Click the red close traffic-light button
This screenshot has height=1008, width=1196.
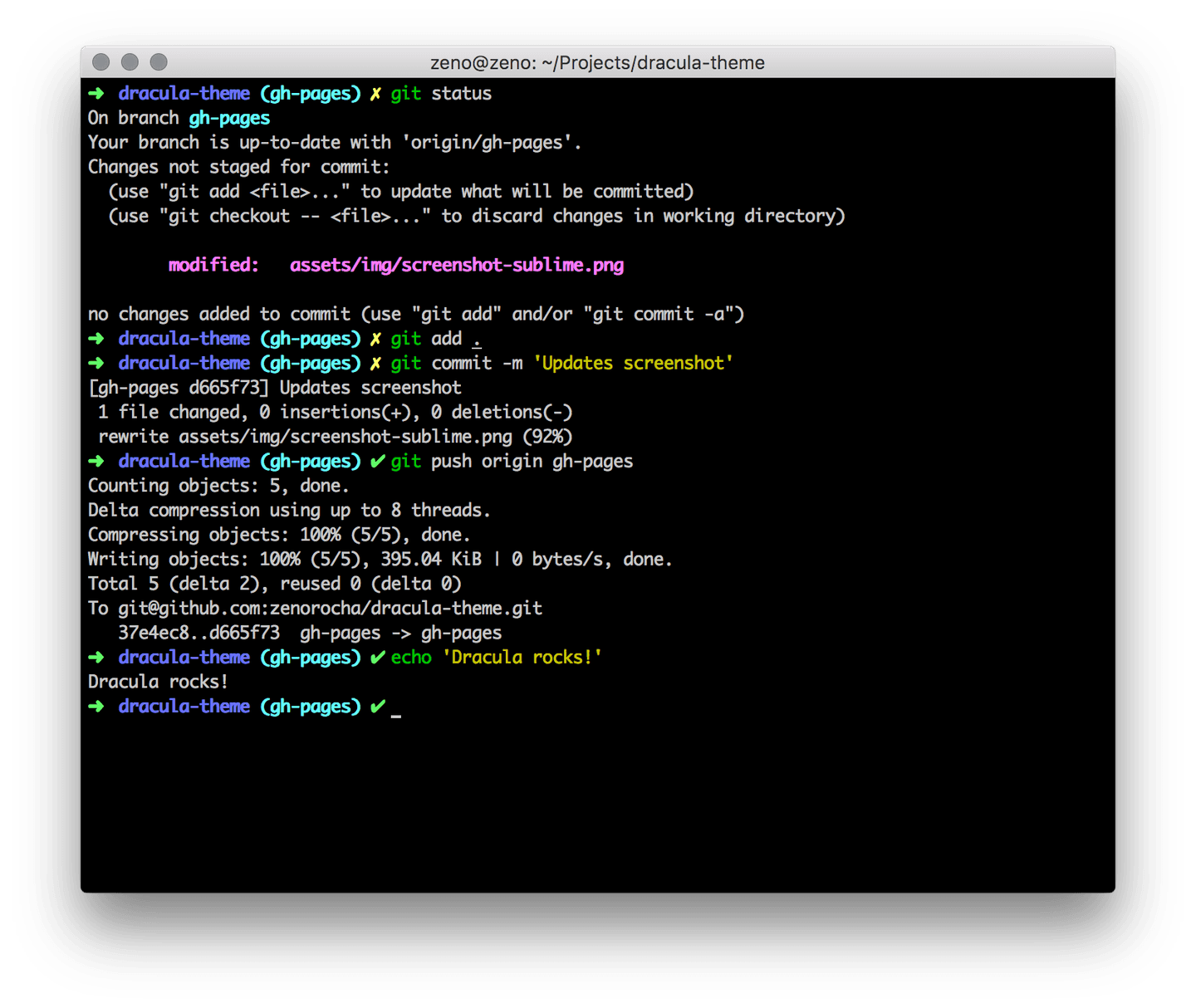point(100,61)
